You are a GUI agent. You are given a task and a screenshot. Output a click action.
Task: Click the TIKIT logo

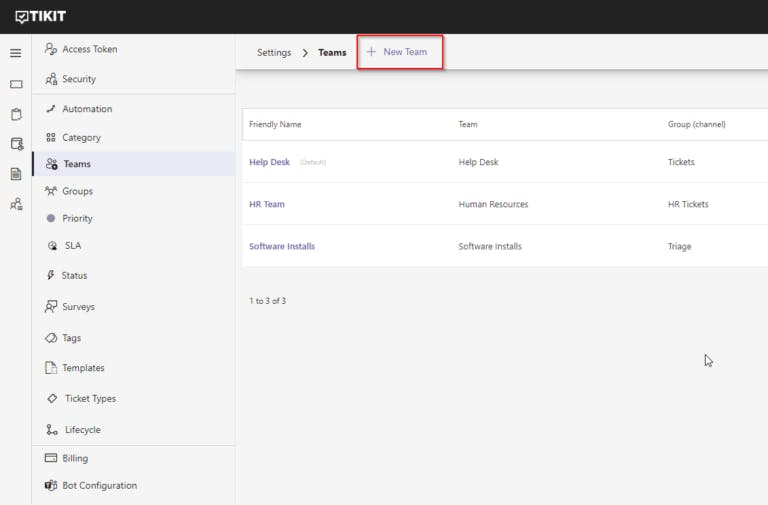tap(41, 16)
